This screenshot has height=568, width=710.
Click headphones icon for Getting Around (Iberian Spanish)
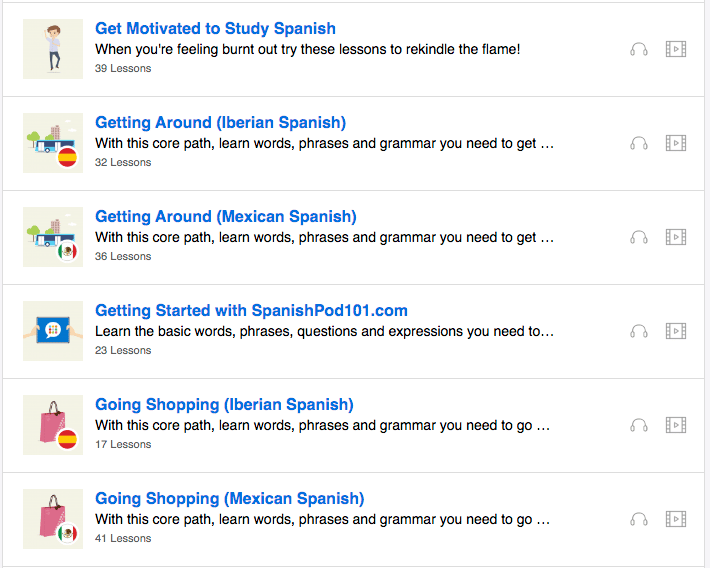pos(639,143)
